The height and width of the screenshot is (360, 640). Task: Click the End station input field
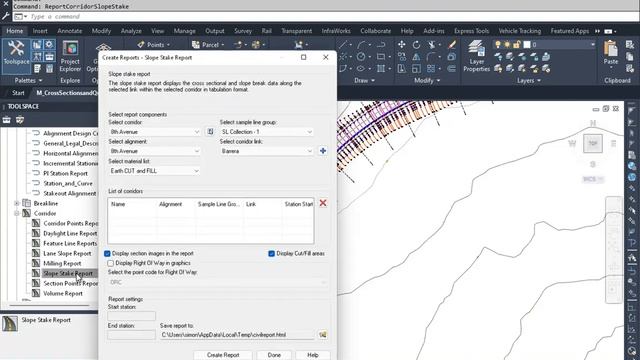pos(131,335)
